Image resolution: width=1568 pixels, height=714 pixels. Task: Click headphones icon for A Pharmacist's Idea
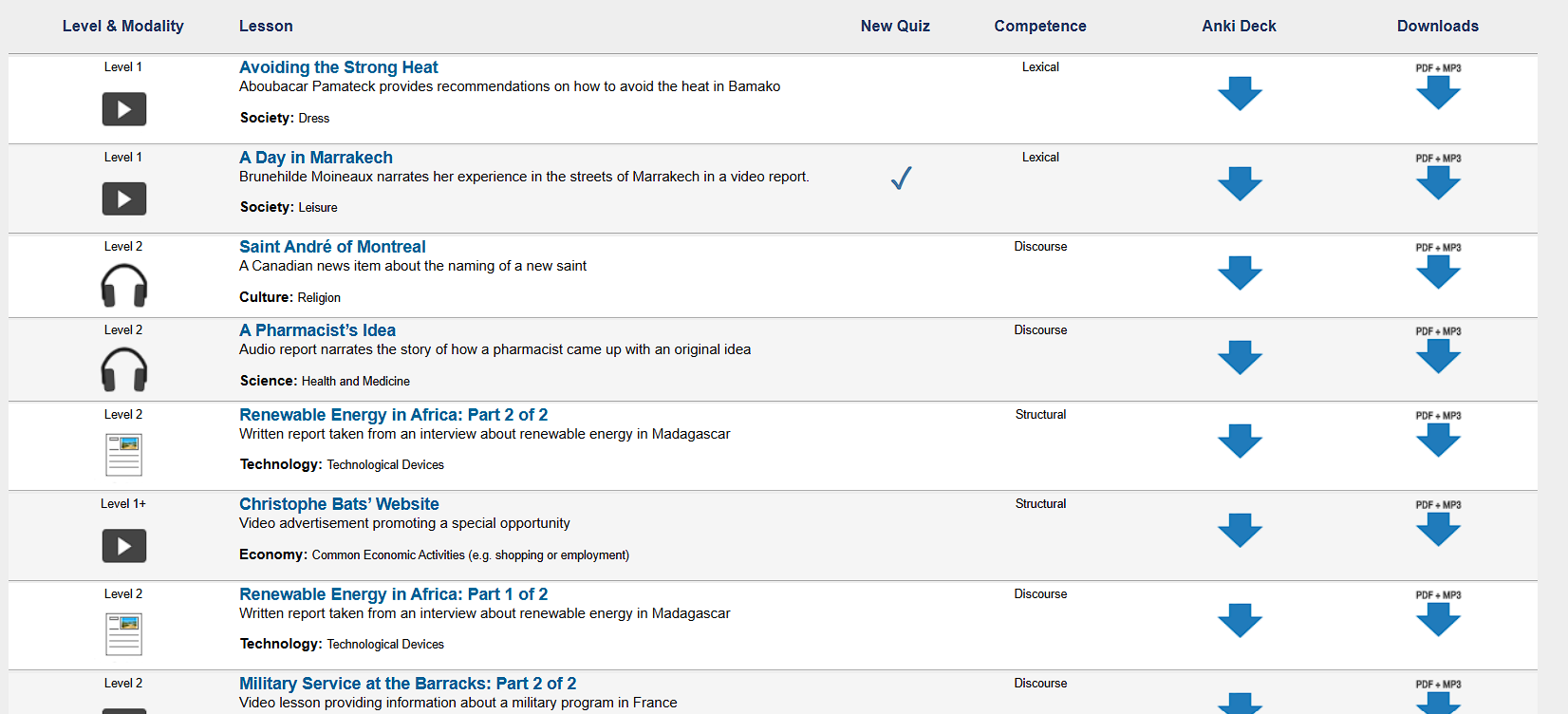pyautogui.click(x=124, y=369)
